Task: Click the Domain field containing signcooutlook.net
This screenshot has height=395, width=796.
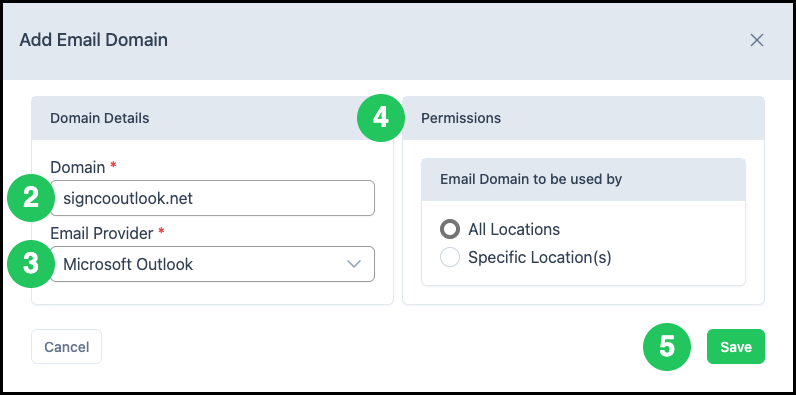Action: tap(213, 198)
